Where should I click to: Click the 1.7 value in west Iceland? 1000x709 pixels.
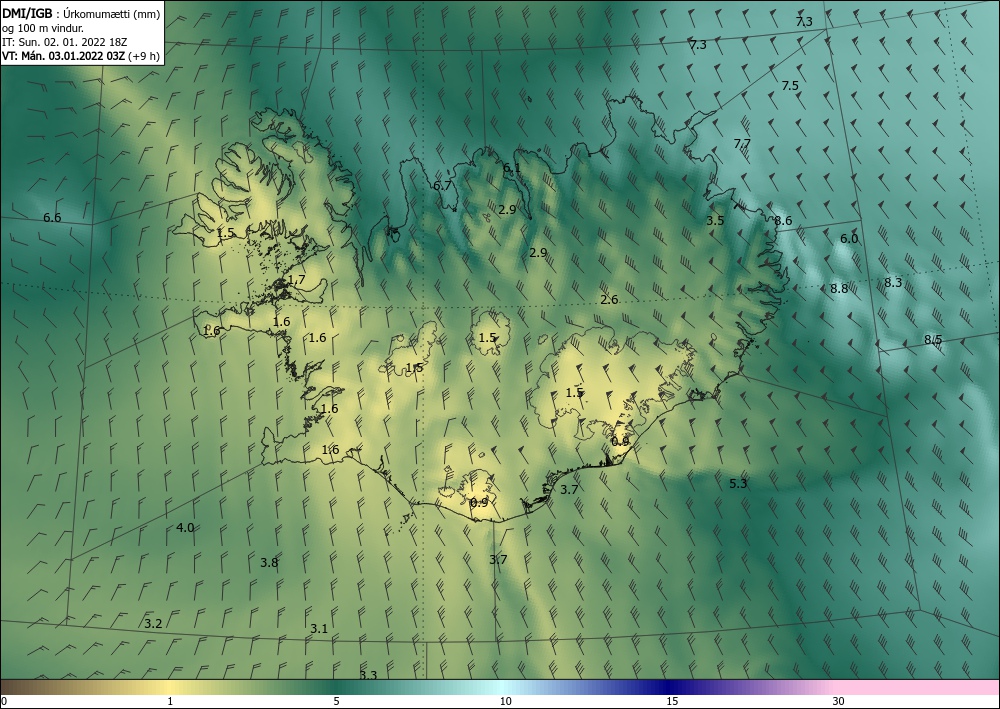point(297,280)
